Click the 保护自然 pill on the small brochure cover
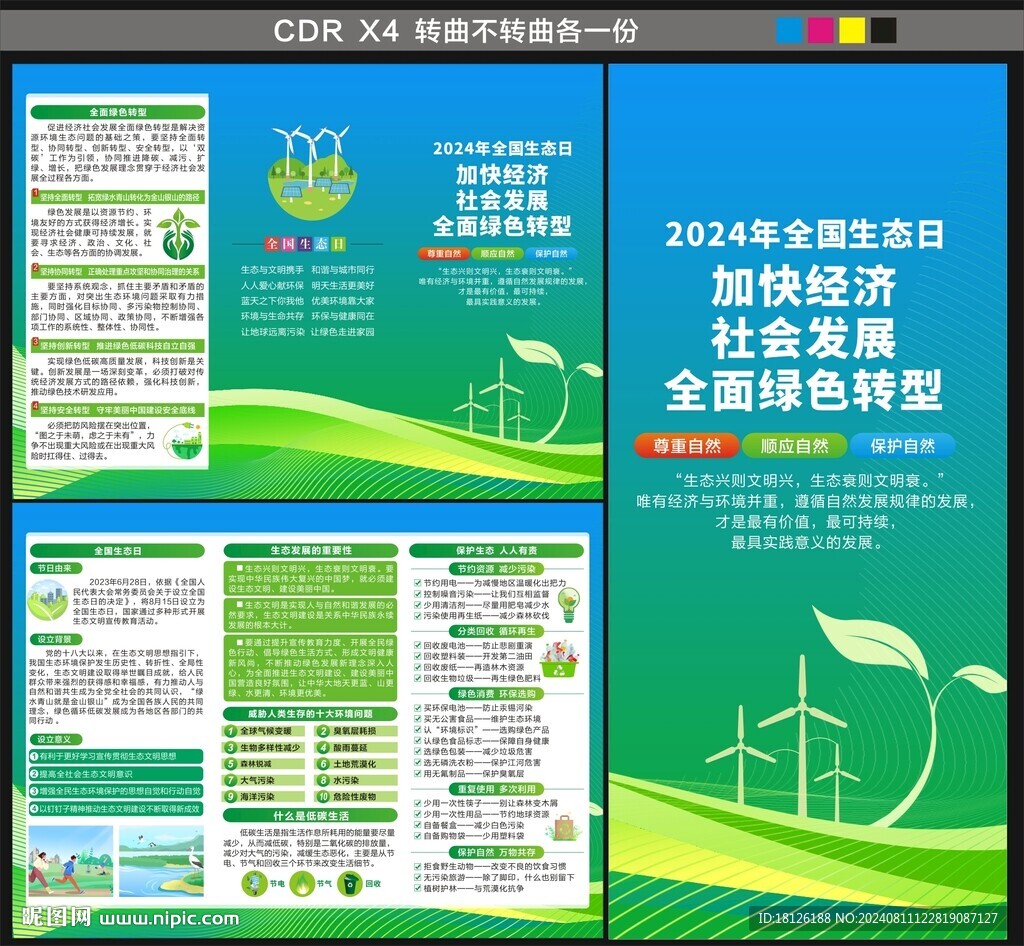Image resolution: width=1024 pixels, height=946 pixels. click(x=552, y=253)
